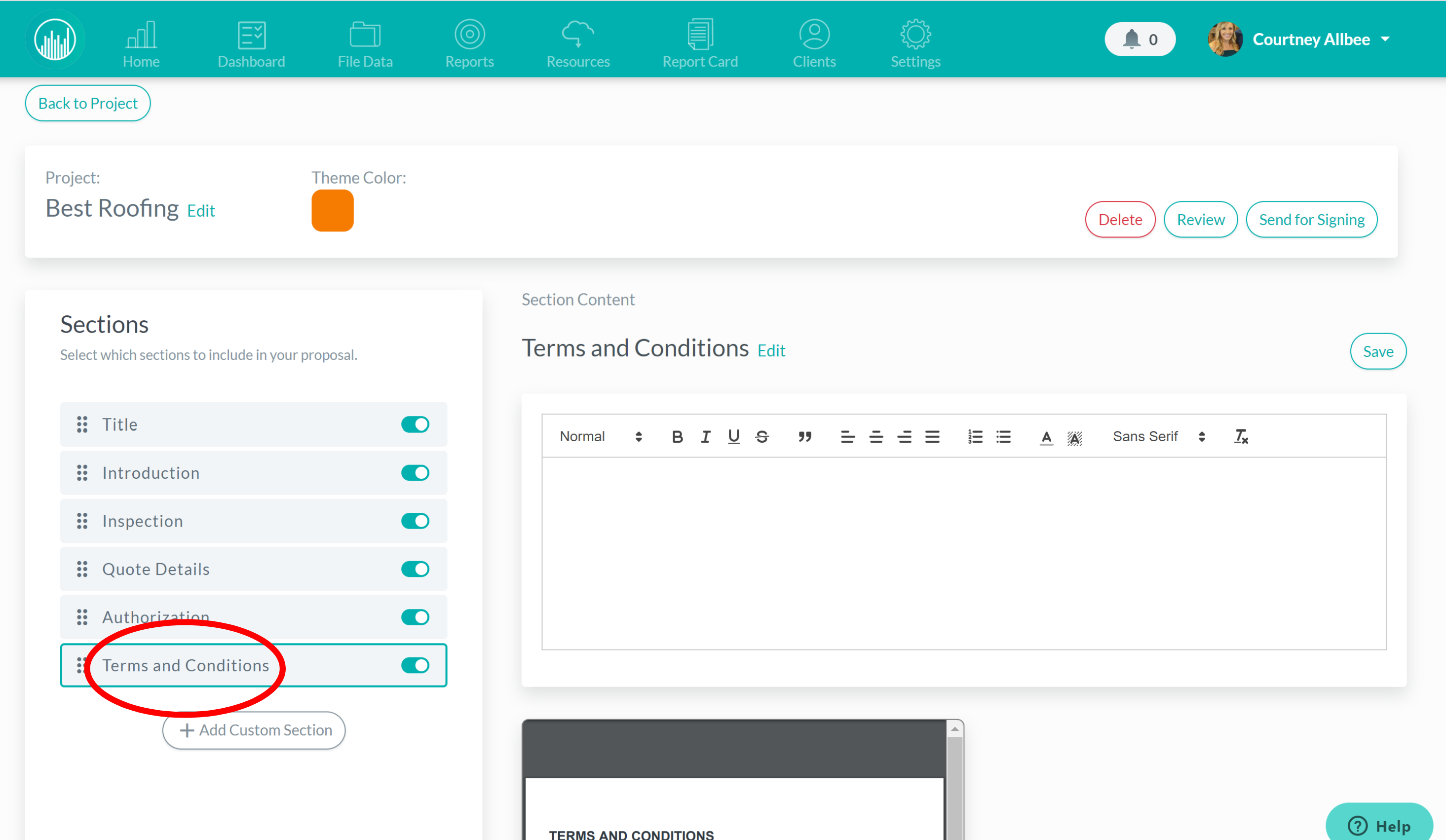Viewport: 1446px width, 840px height.
Task: Toggle bold formatting
Action: coord(677,437)
